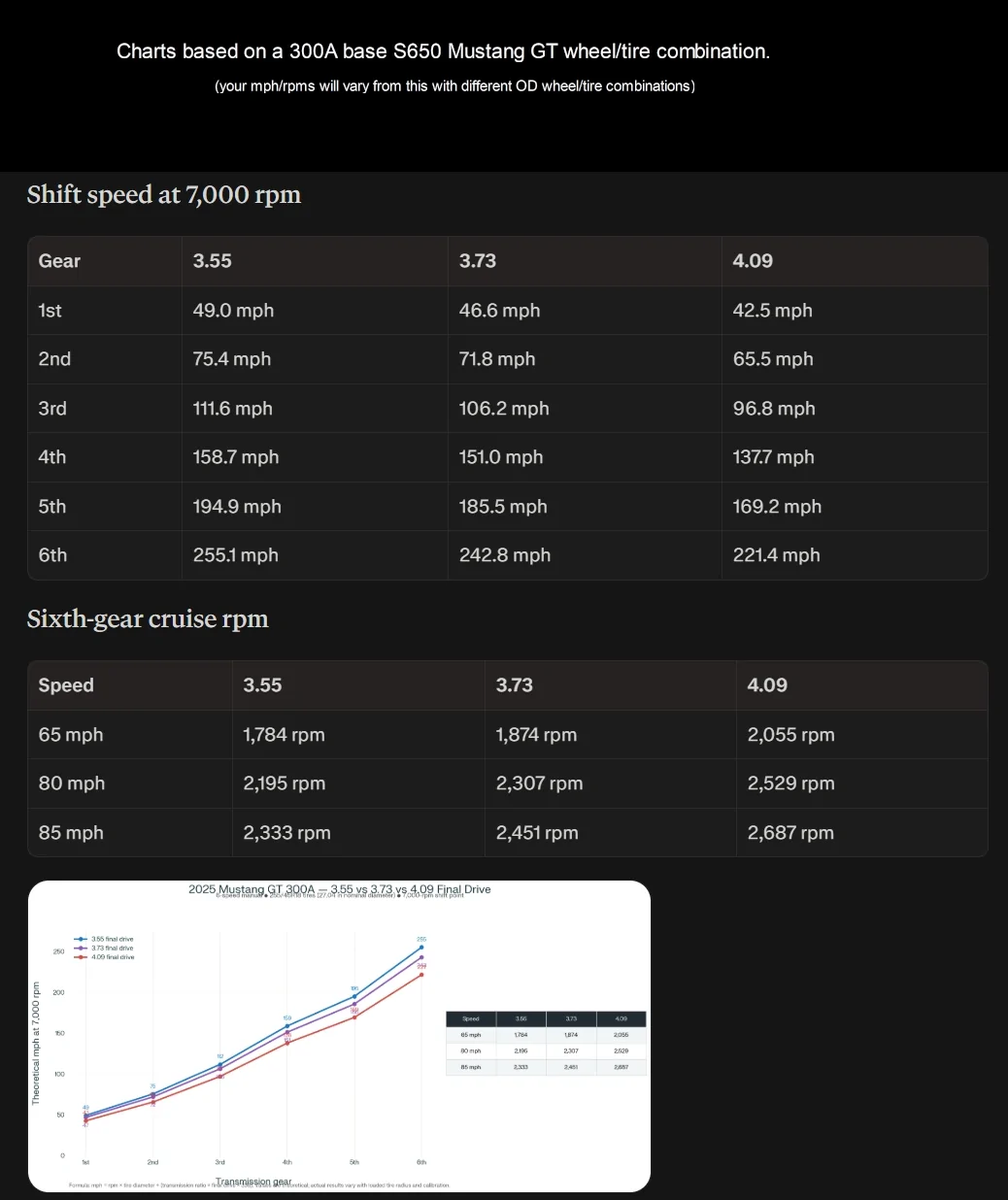Viewport: 1008px width, 1200px height.
Task: Click the 3rd gear row label
Action: click(52, 409)
